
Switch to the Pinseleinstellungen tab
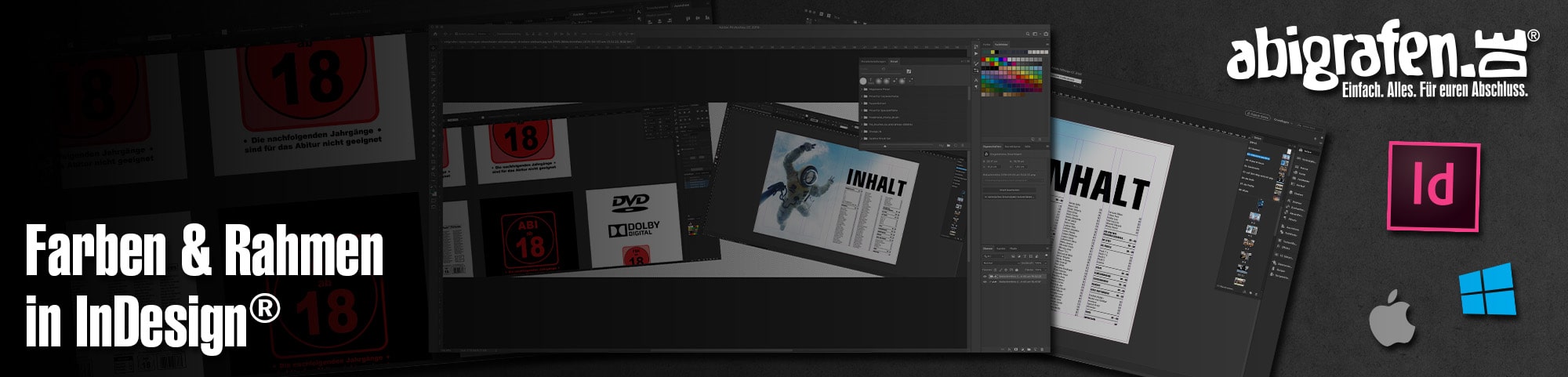point(873,61)
